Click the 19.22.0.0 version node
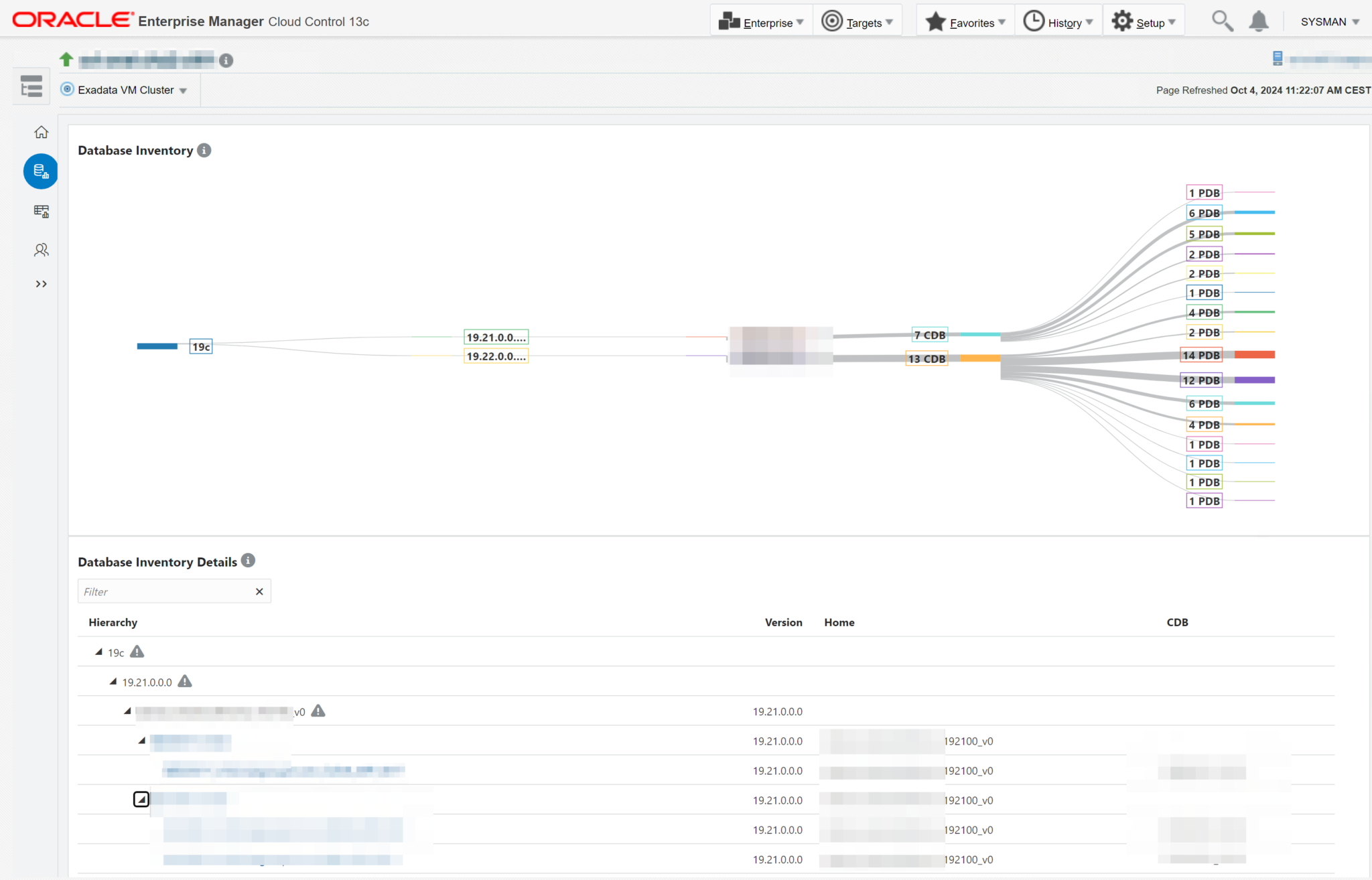Image resolution: width=1372 pixels, height=880 pixels. click(x=496, y=356)
